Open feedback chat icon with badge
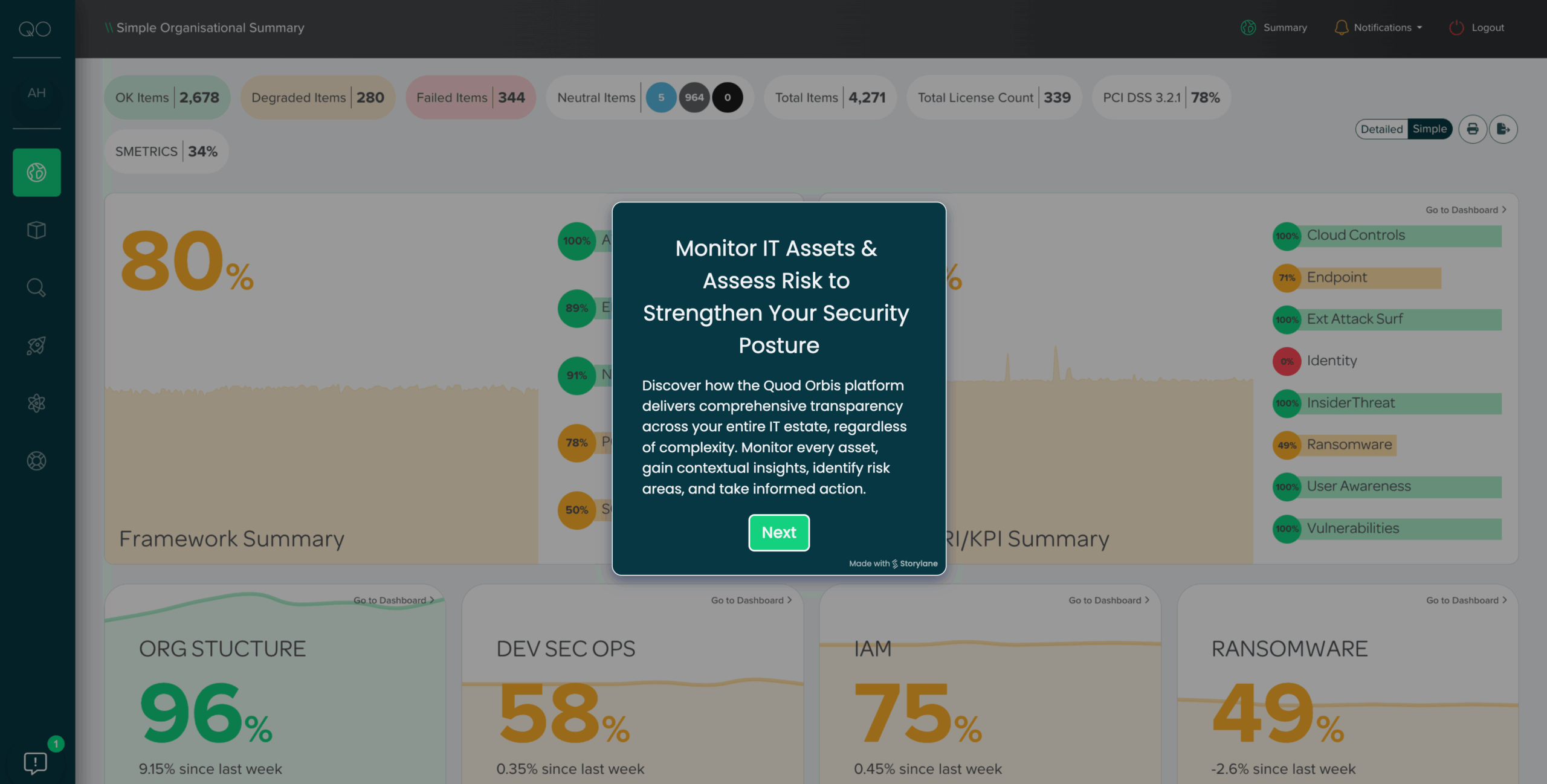 (x=35, y=762)
